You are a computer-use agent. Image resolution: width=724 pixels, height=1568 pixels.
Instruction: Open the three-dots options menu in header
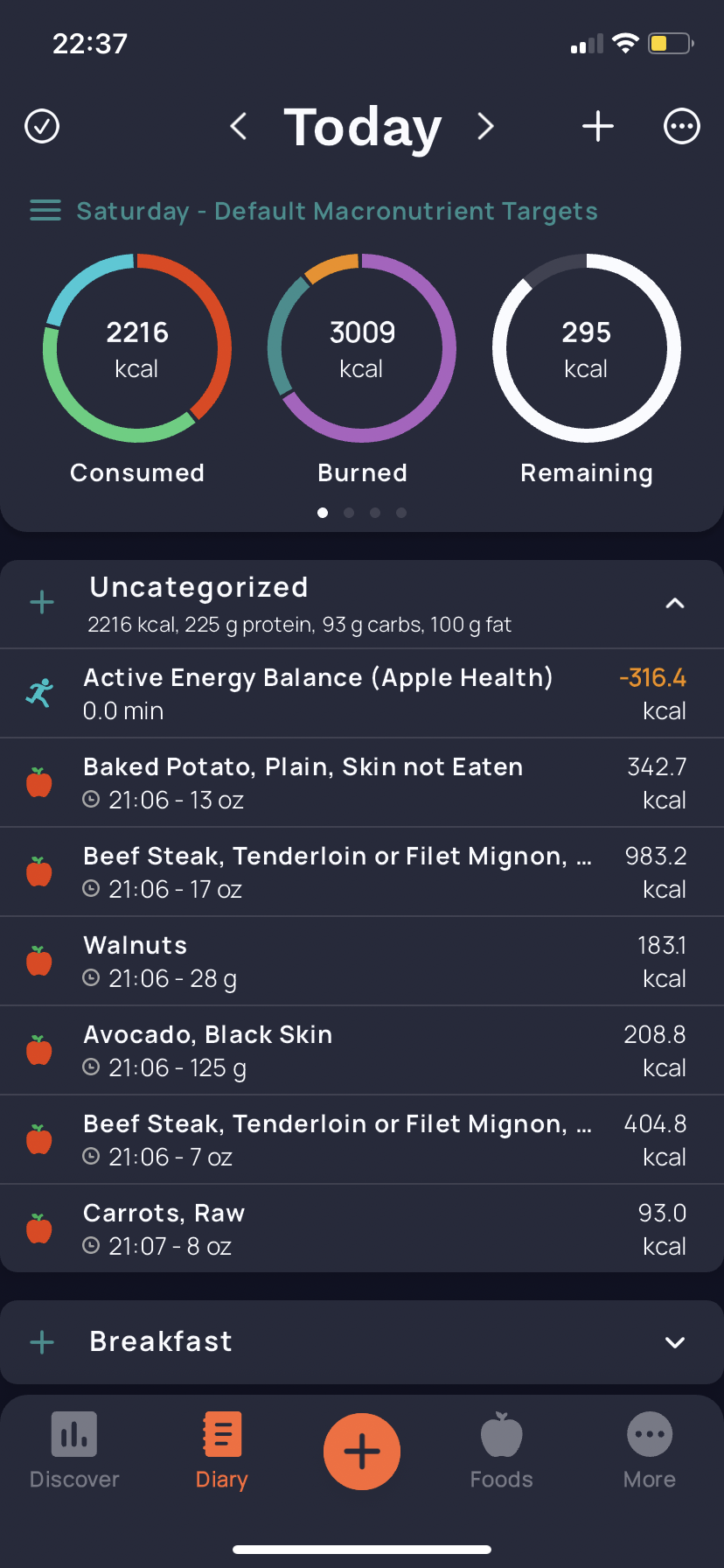tap(682, 126)
